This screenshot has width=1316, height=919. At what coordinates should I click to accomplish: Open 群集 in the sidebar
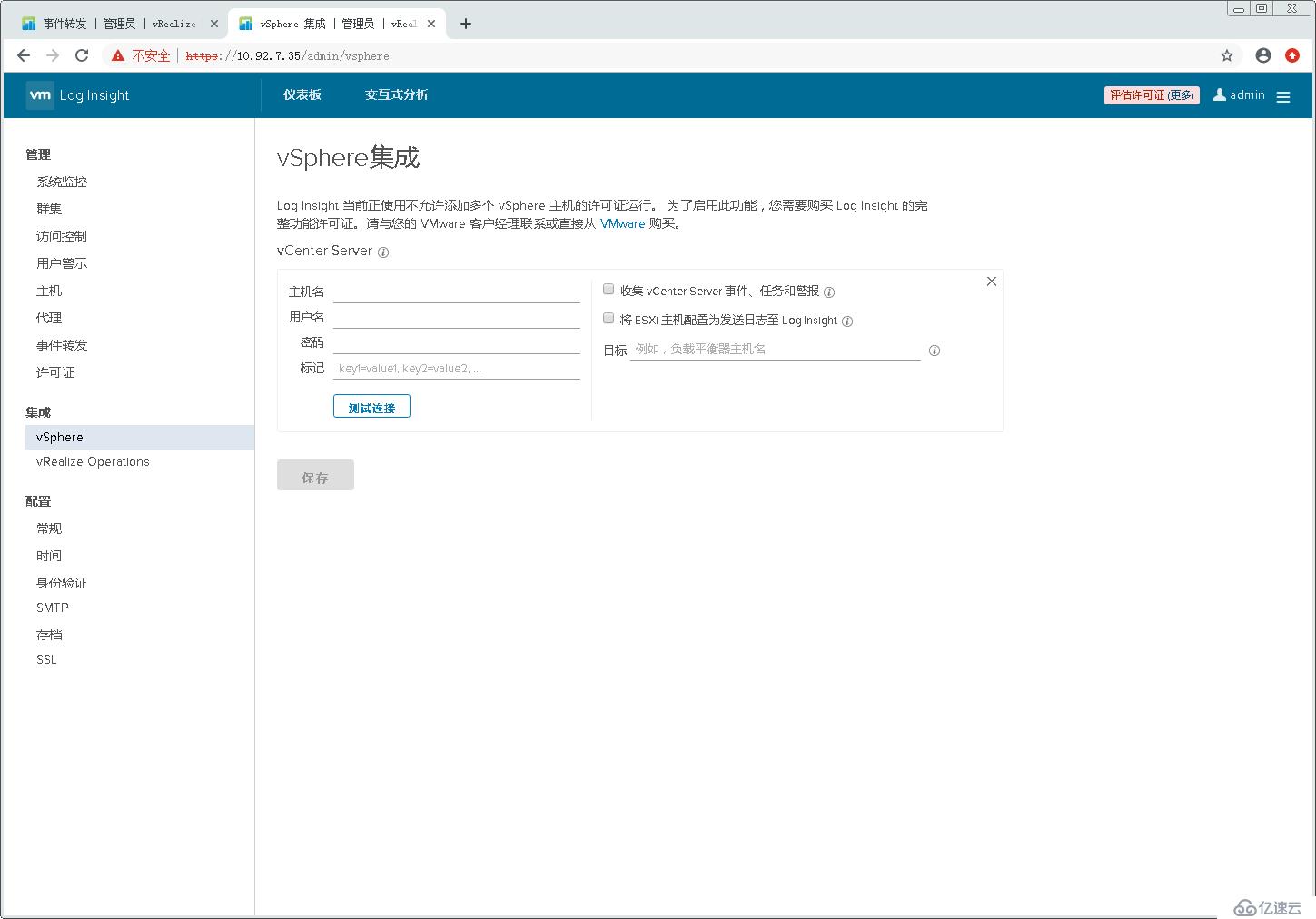(49, 209)
